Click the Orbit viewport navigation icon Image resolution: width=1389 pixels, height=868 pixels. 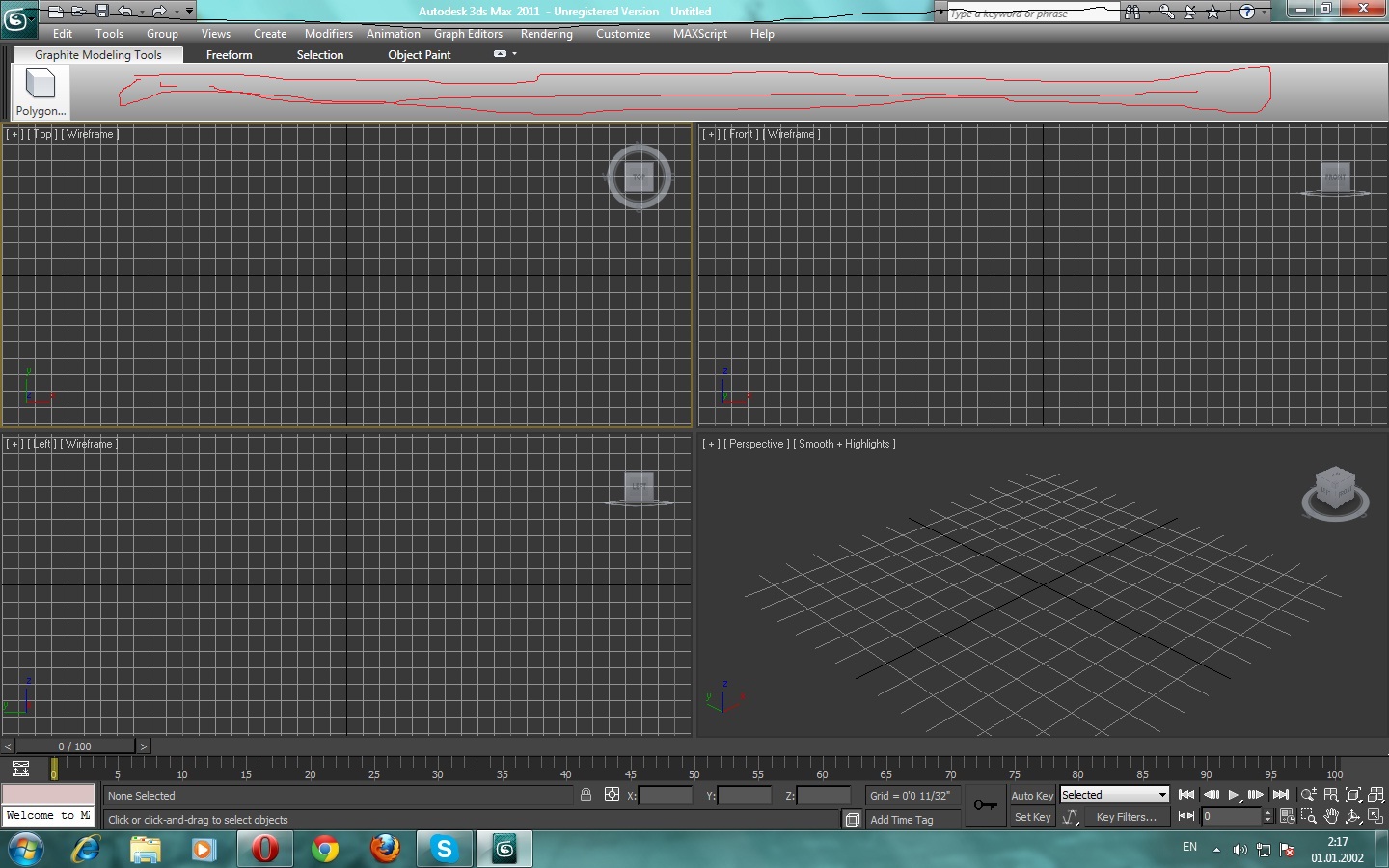coord(1353,817)
